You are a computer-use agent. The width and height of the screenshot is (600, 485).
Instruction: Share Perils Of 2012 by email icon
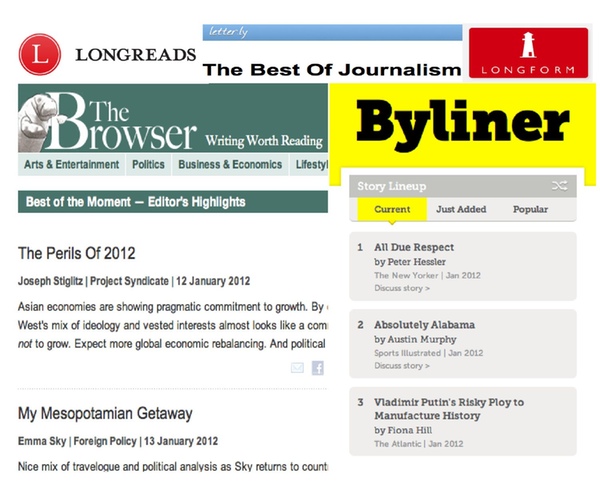click(297, 368)
